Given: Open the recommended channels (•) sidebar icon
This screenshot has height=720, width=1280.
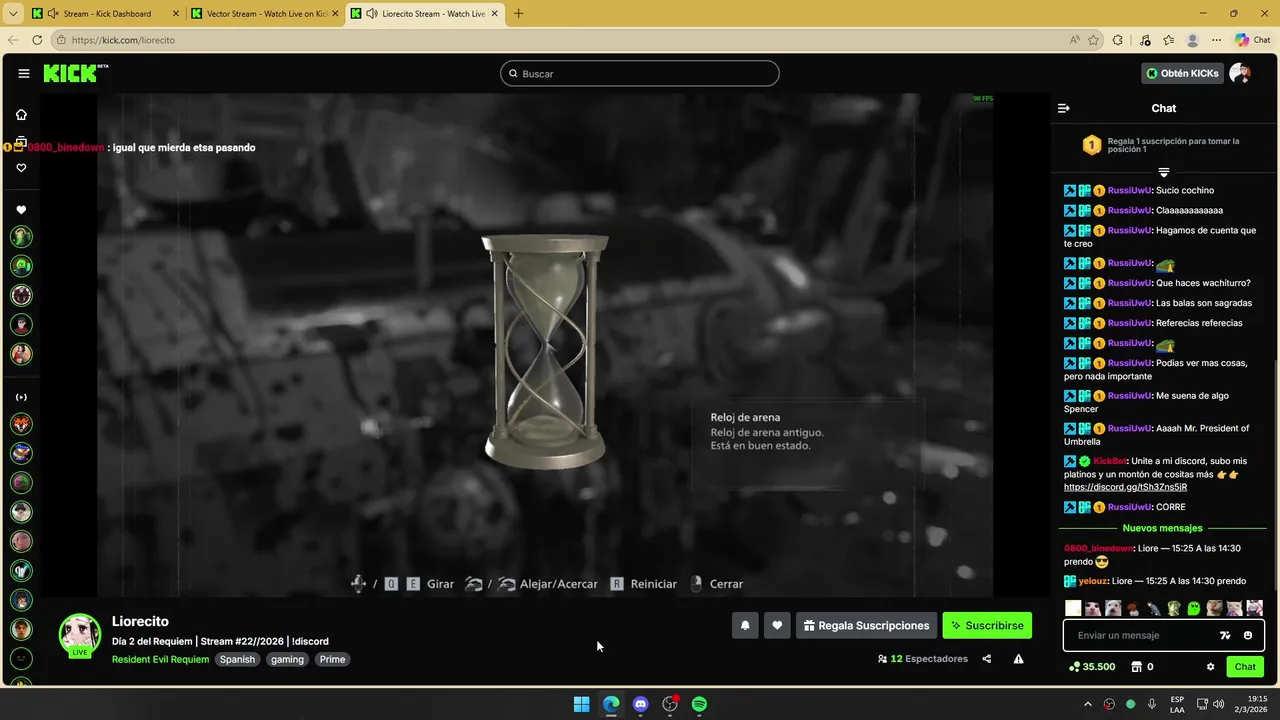Looking at the screenshot, I should tap(21, 397).
